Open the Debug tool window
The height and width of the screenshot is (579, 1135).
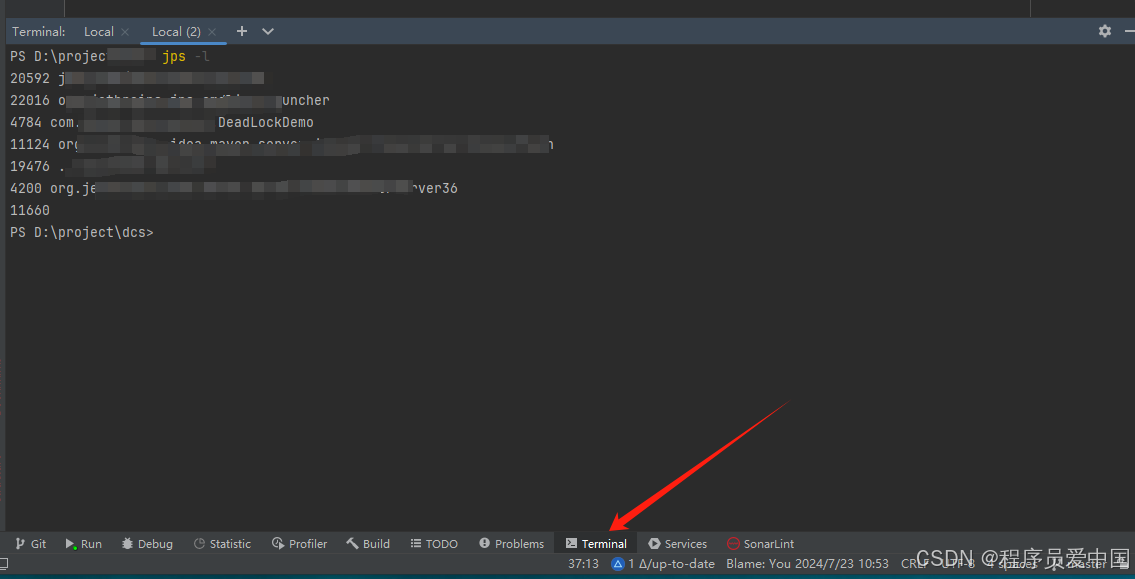[148, 544]
